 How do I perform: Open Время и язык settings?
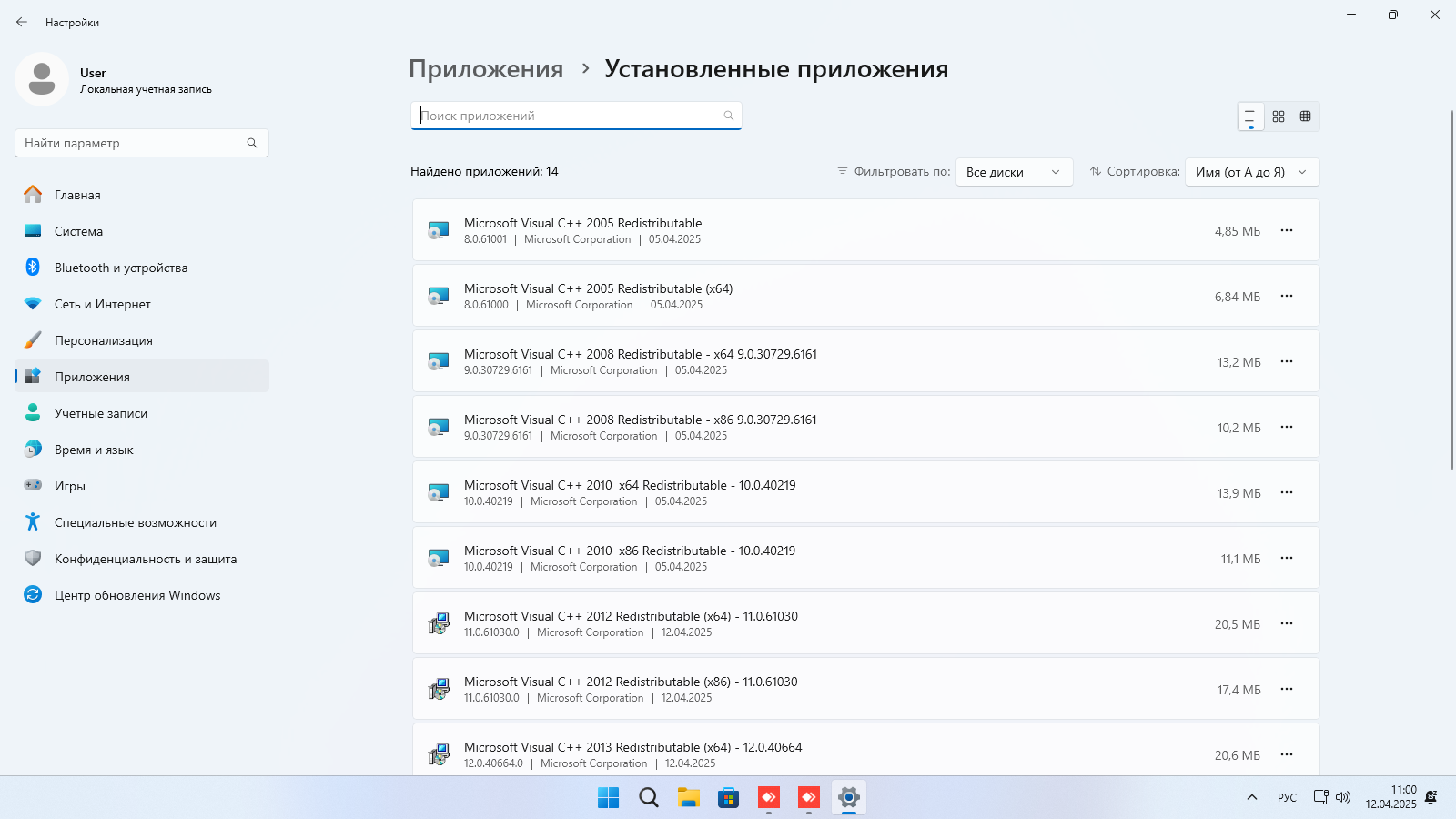pyautogui.click(x=142, y=450)
